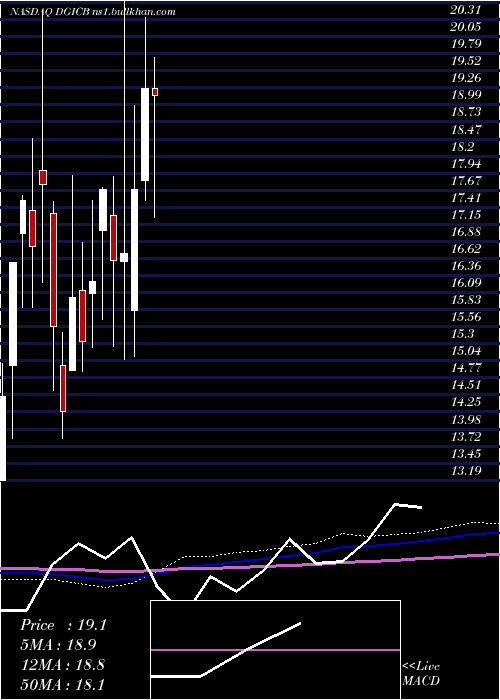Select the 19.26 price axis label

[x=466, y=78]
